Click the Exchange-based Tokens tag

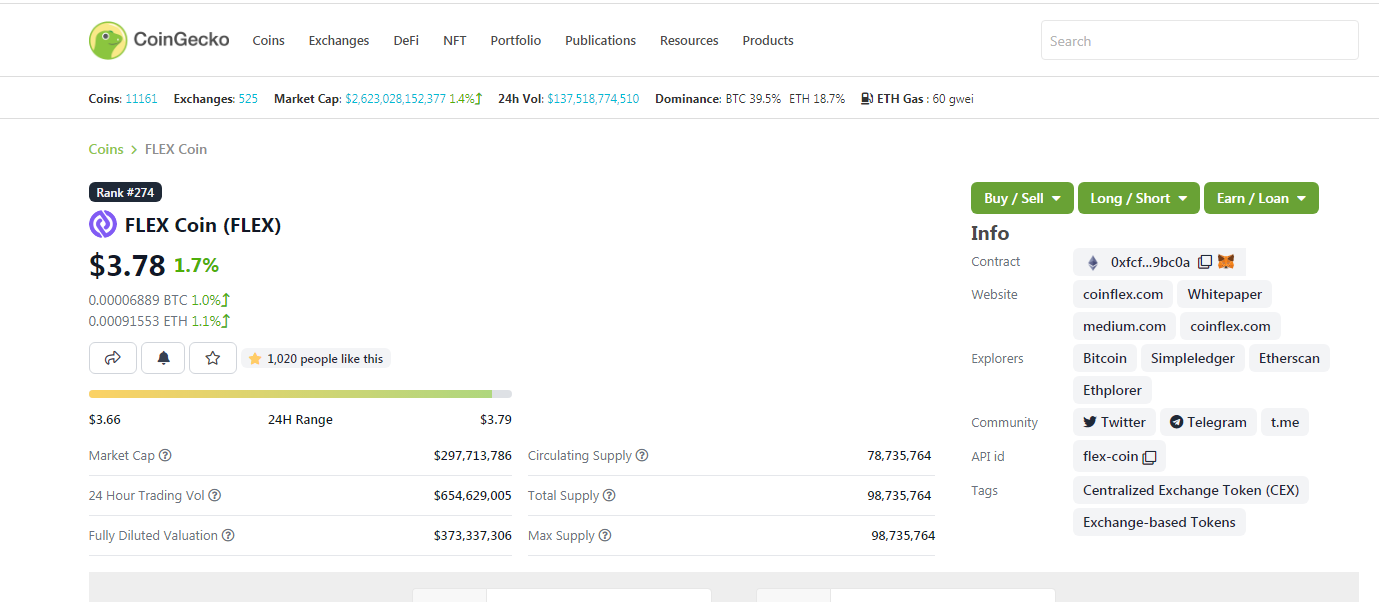pyautogui.click(x=1159, y=522)
